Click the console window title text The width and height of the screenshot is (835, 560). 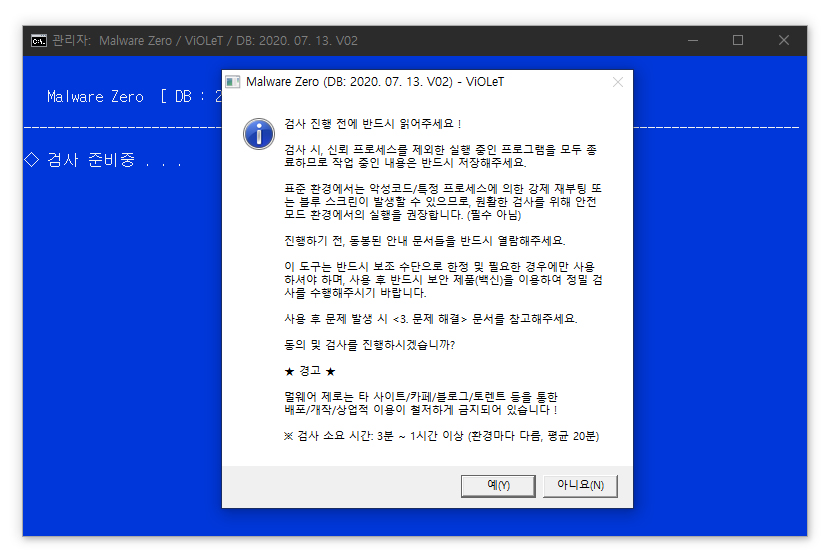pyautogui.click(x=205, y=40)
